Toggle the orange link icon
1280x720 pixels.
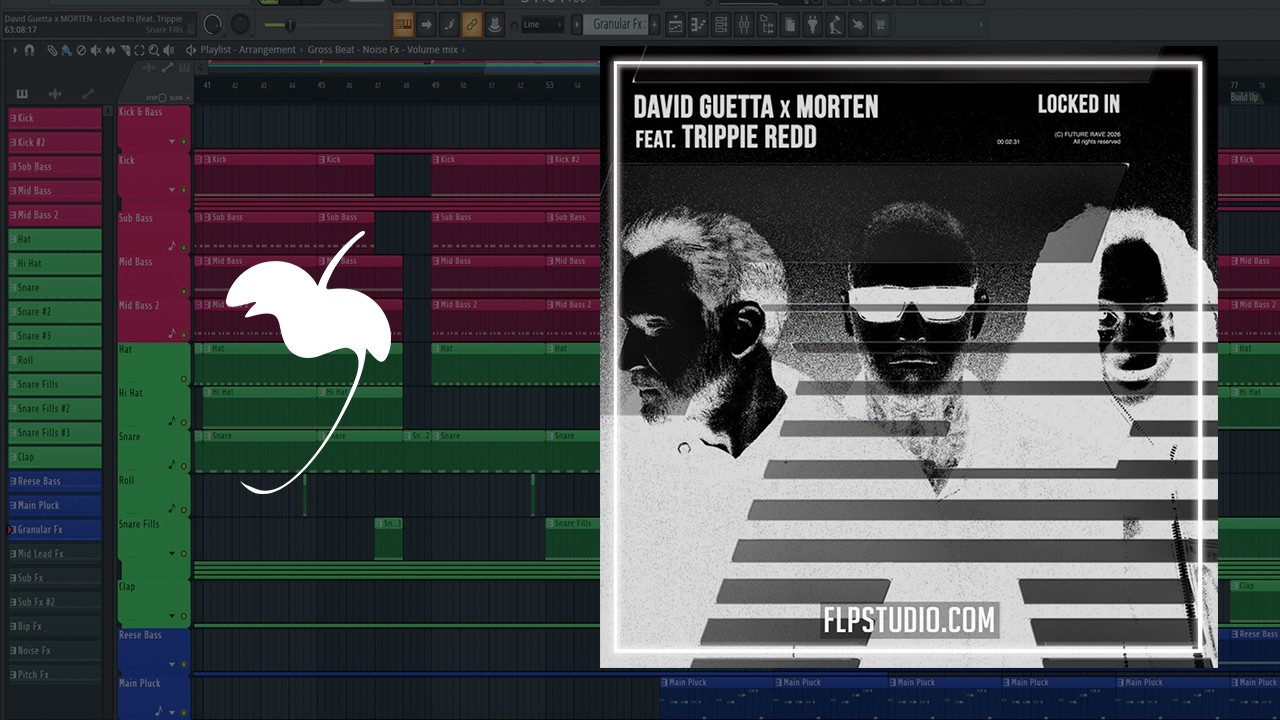(472, 24)
